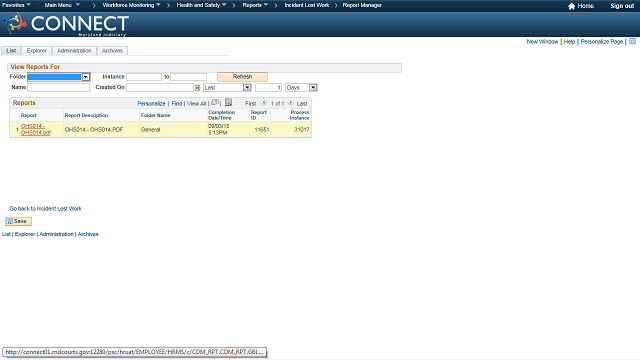Image resolution: width=640 pixels, height=360 pixels.
Task: Click Personalize in Reports grid header
Action: [151, 104]
